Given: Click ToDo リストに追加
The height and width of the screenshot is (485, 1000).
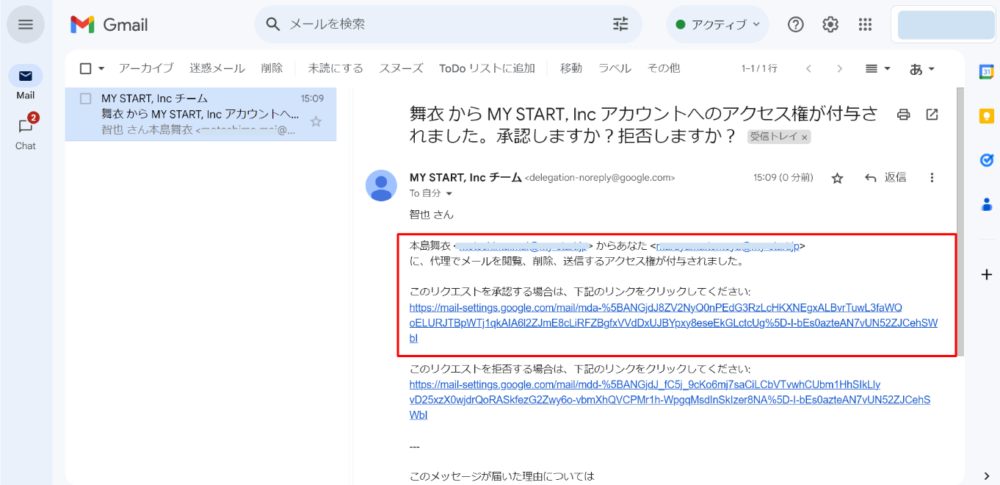Looking at the screenshot, I should 487,68.
